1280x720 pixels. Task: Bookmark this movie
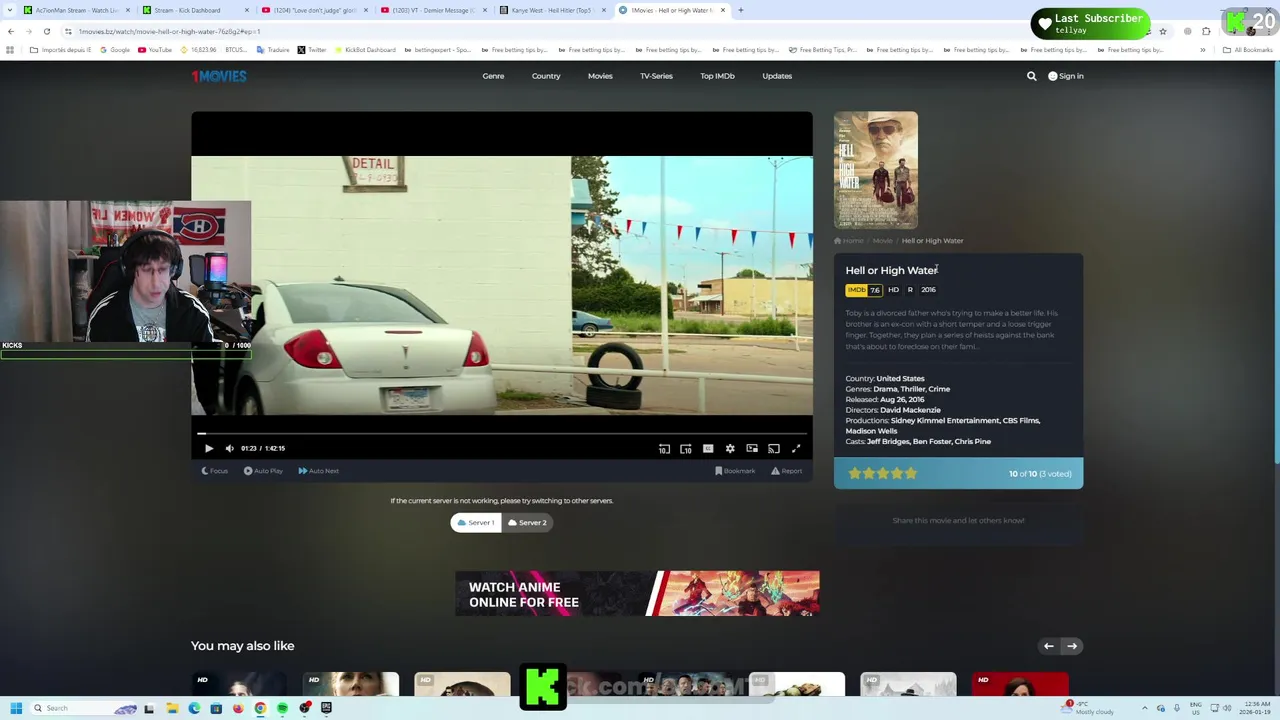tap(735, 471)
